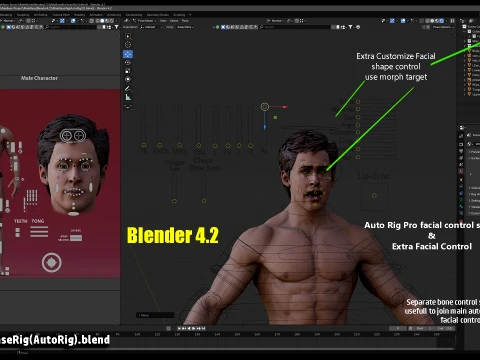Open the Pose menu in viewport header
The image size is (480, 360).
[x=185, y=21]
